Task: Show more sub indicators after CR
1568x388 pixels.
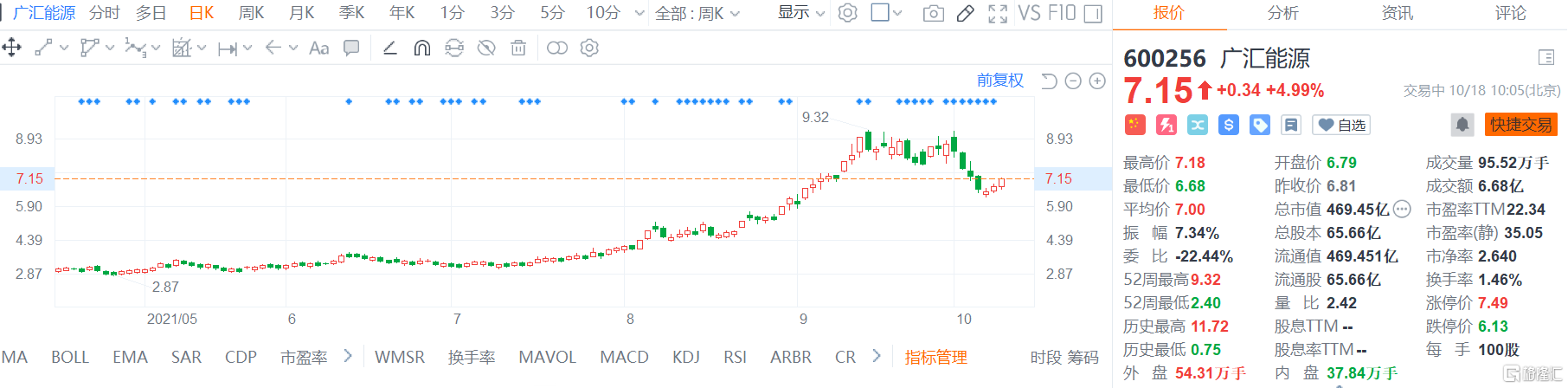Action: click(877, 356)
